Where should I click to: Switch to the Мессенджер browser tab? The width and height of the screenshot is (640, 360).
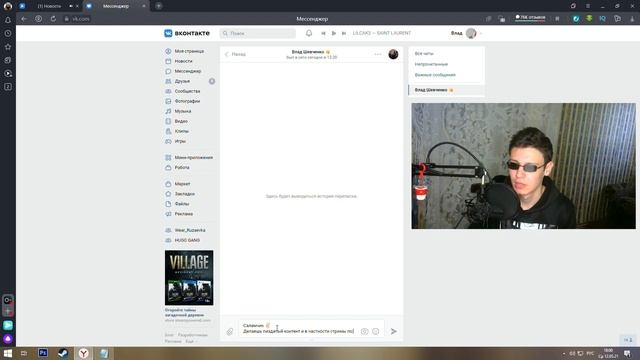(116, 6)
